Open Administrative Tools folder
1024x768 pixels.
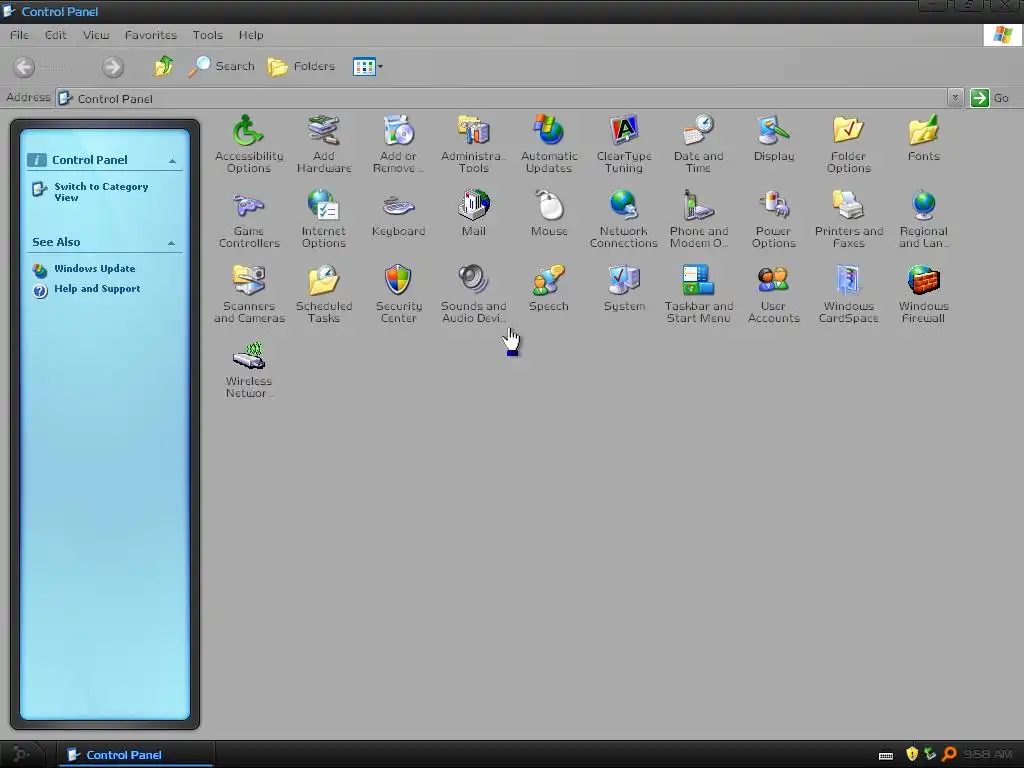tap(473, 144)
